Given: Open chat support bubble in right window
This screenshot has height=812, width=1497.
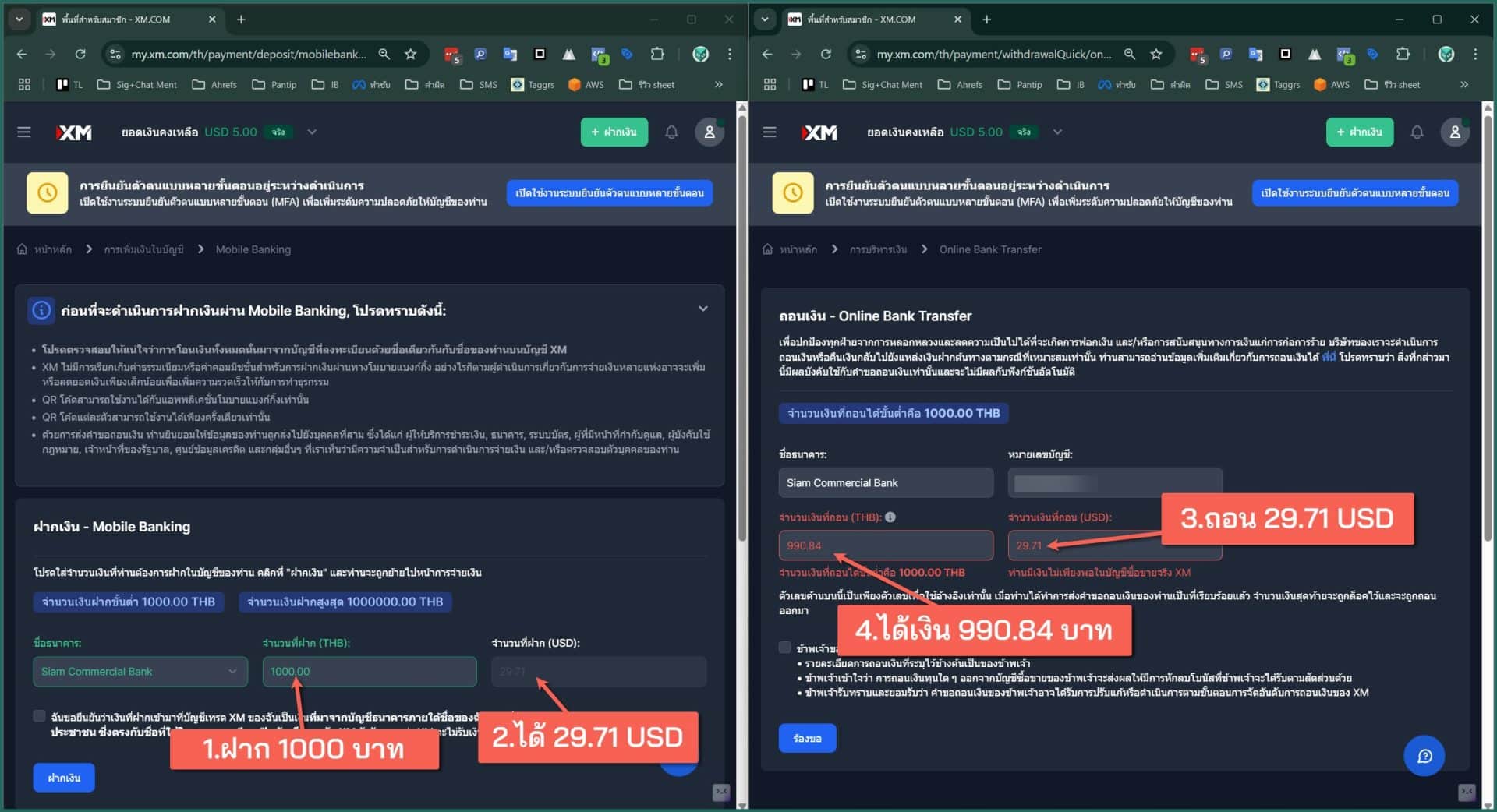Looking at the screenshot, I should (1424, 756).
